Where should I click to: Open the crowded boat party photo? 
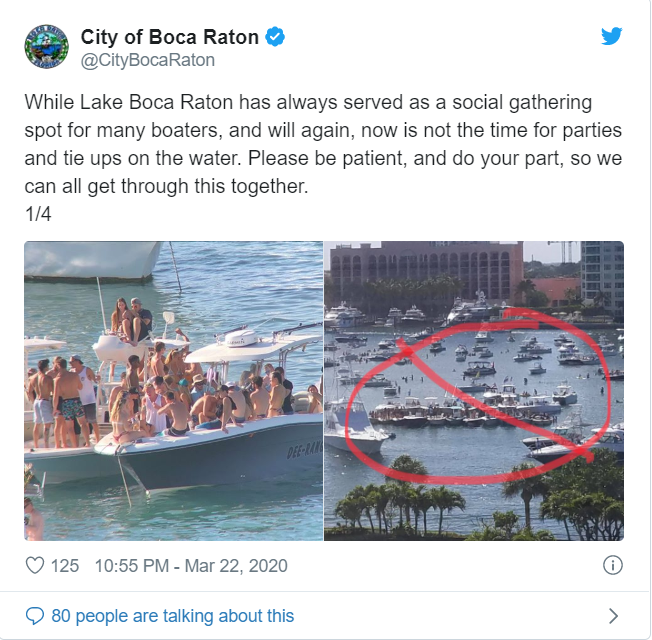(x=173, y=390)
